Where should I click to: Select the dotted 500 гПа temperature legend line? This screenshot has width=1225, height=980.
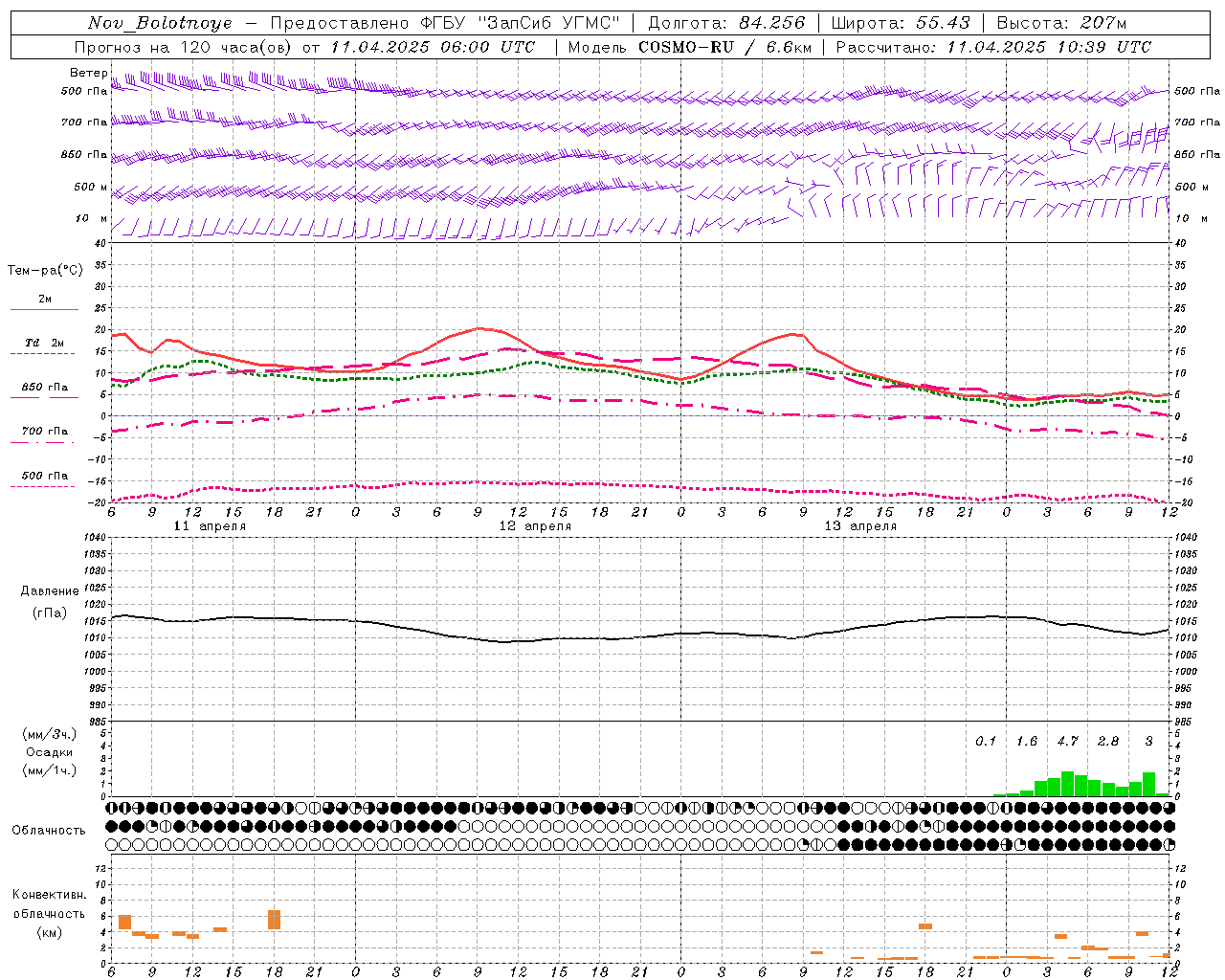pyautogui.click(x=42, y=486)
